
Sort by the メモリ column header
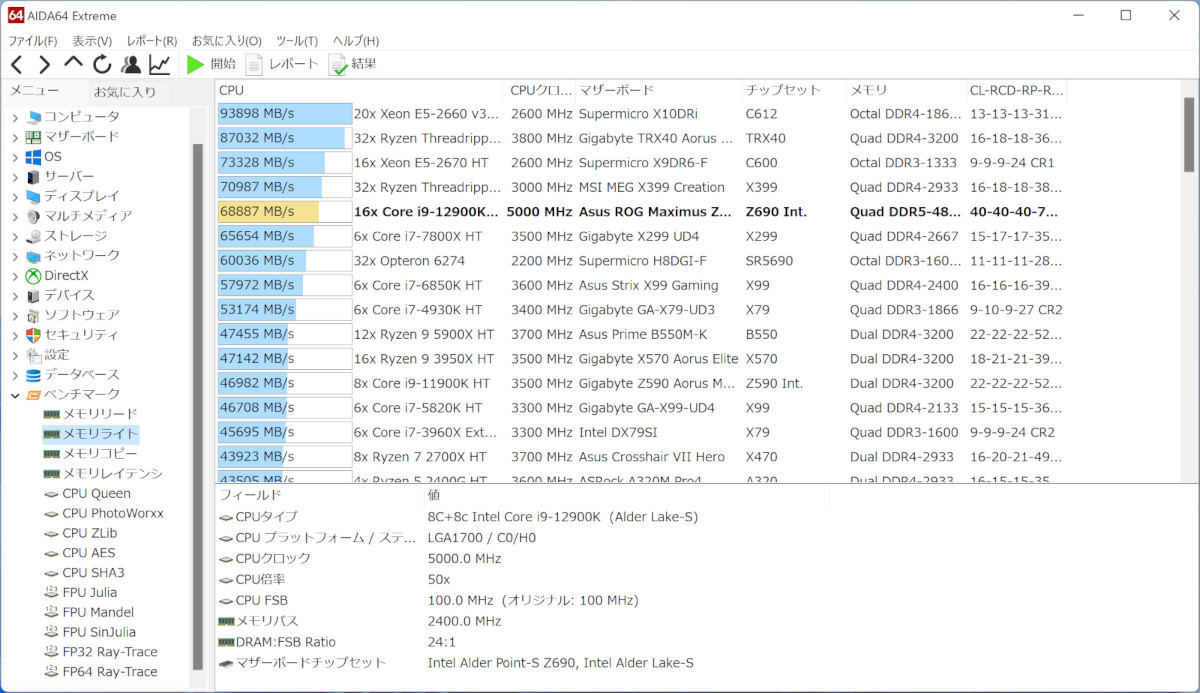coord(906,90)
